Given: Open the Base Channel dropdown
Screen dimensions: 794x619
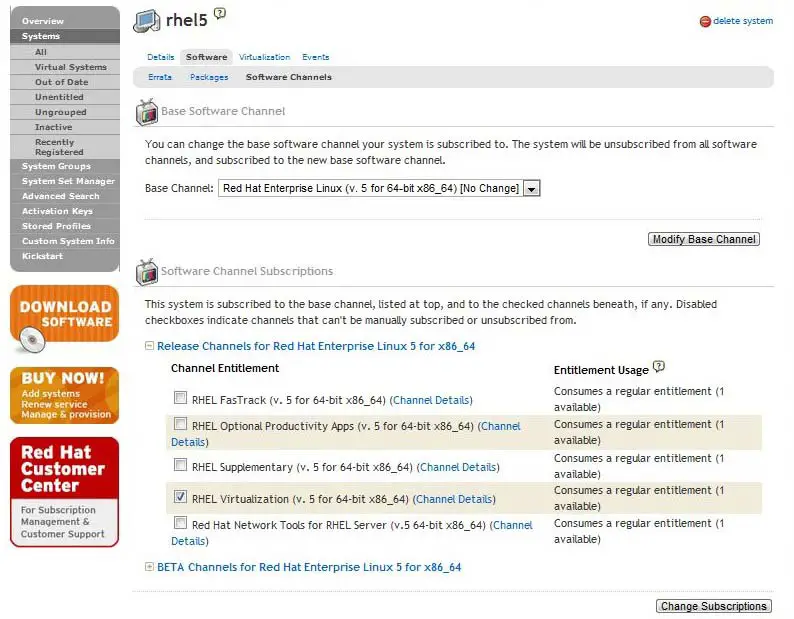Looking at the screenshot, I should (531, 188).
